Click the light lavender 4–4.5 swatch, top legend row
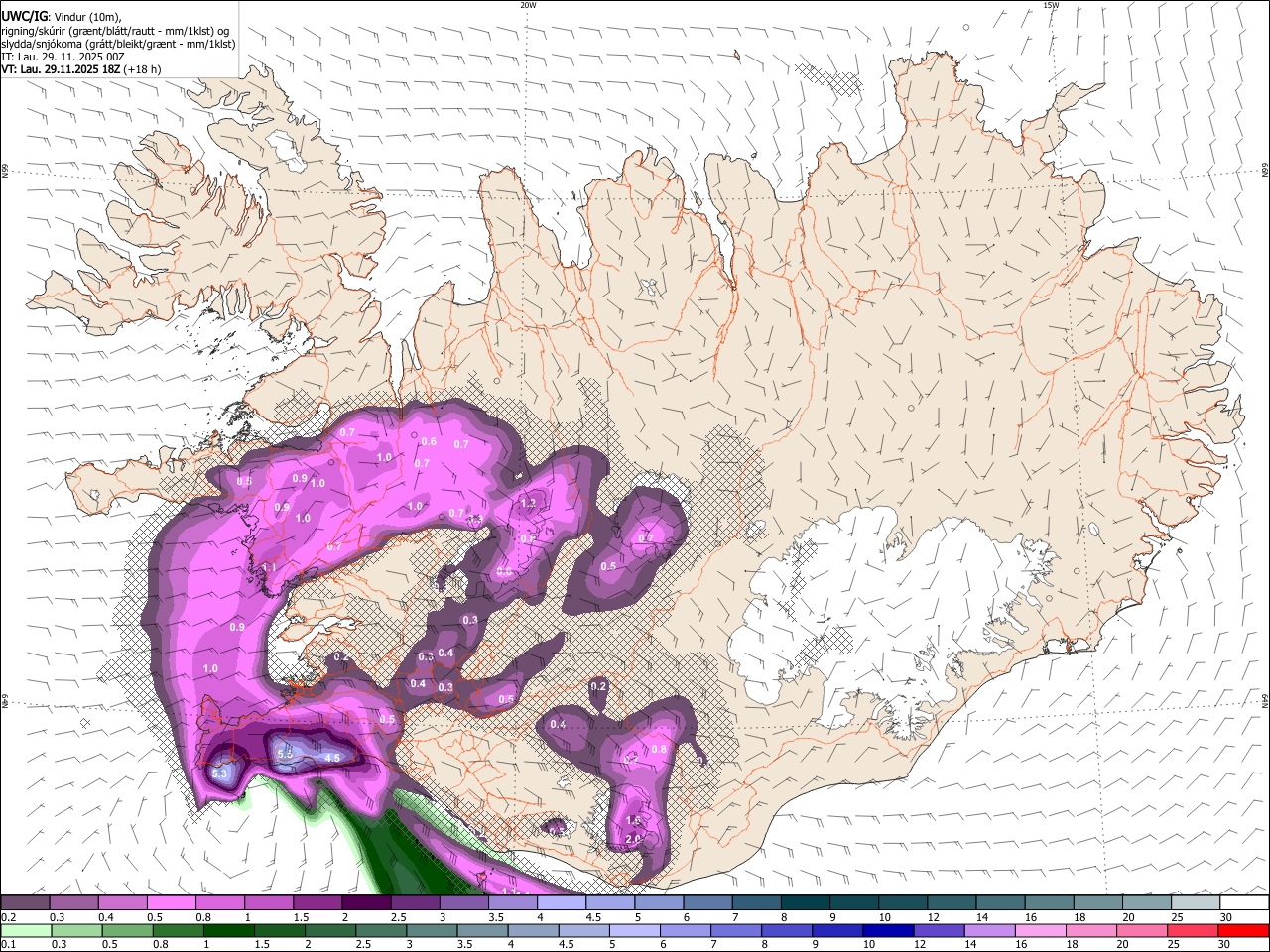 [x=562, y=903]
